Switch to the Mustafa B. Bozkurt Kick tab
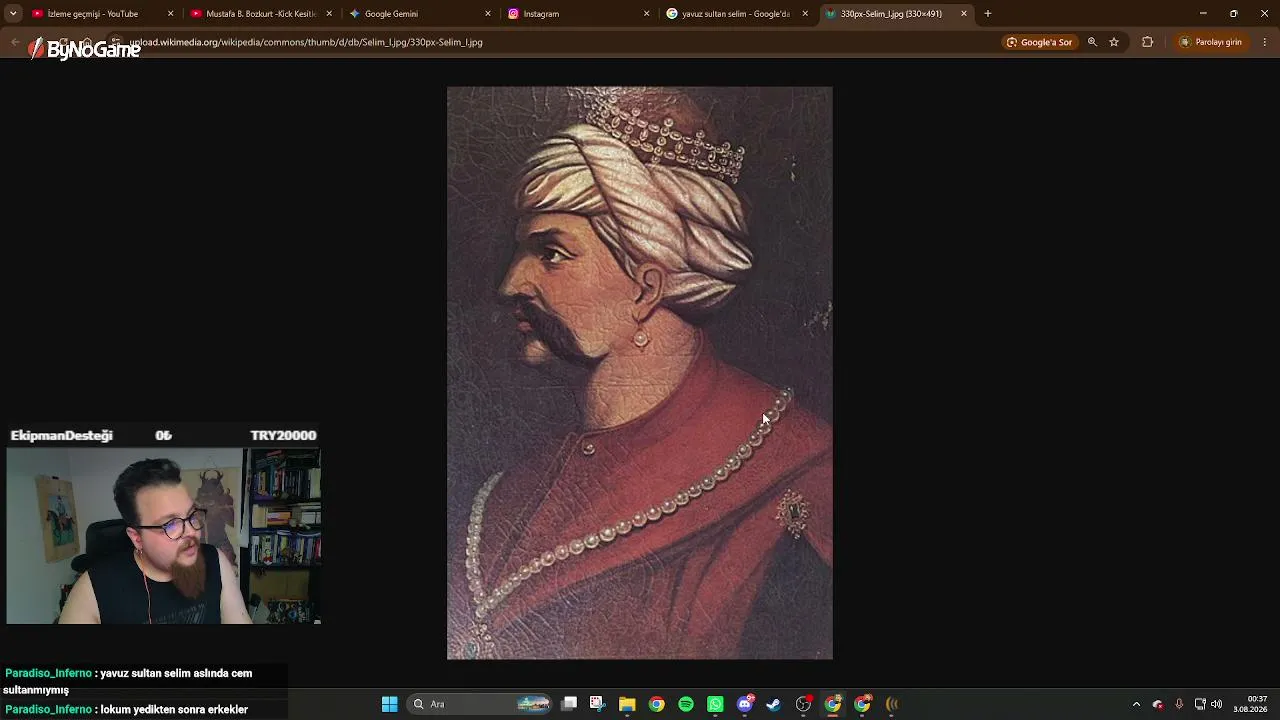Screen dimensions: 1280x720 coord(260,14)
